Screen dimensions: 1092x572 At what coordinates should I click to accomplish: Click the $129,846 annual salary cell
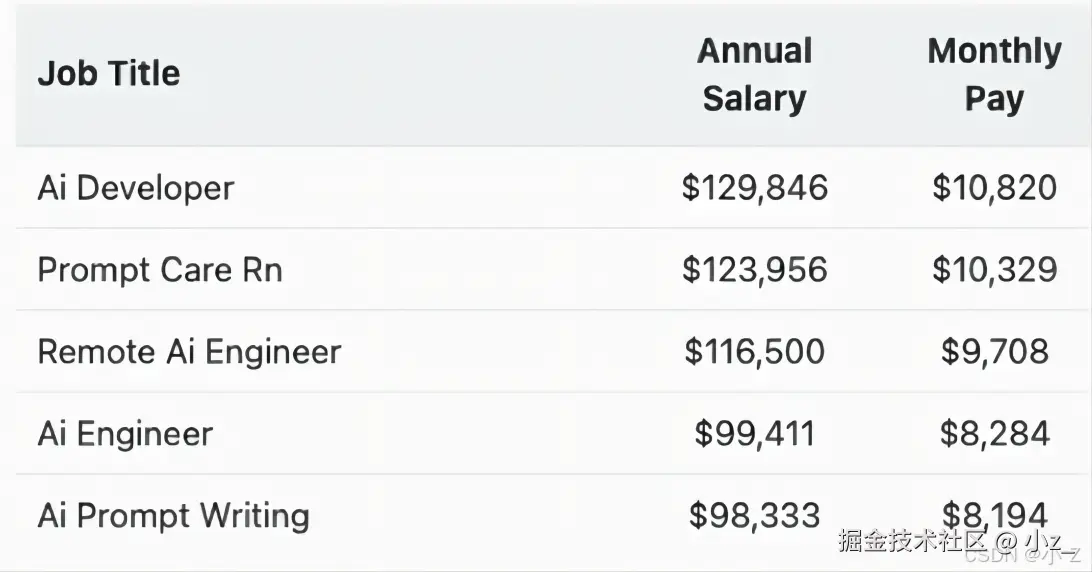click(755, 188)
